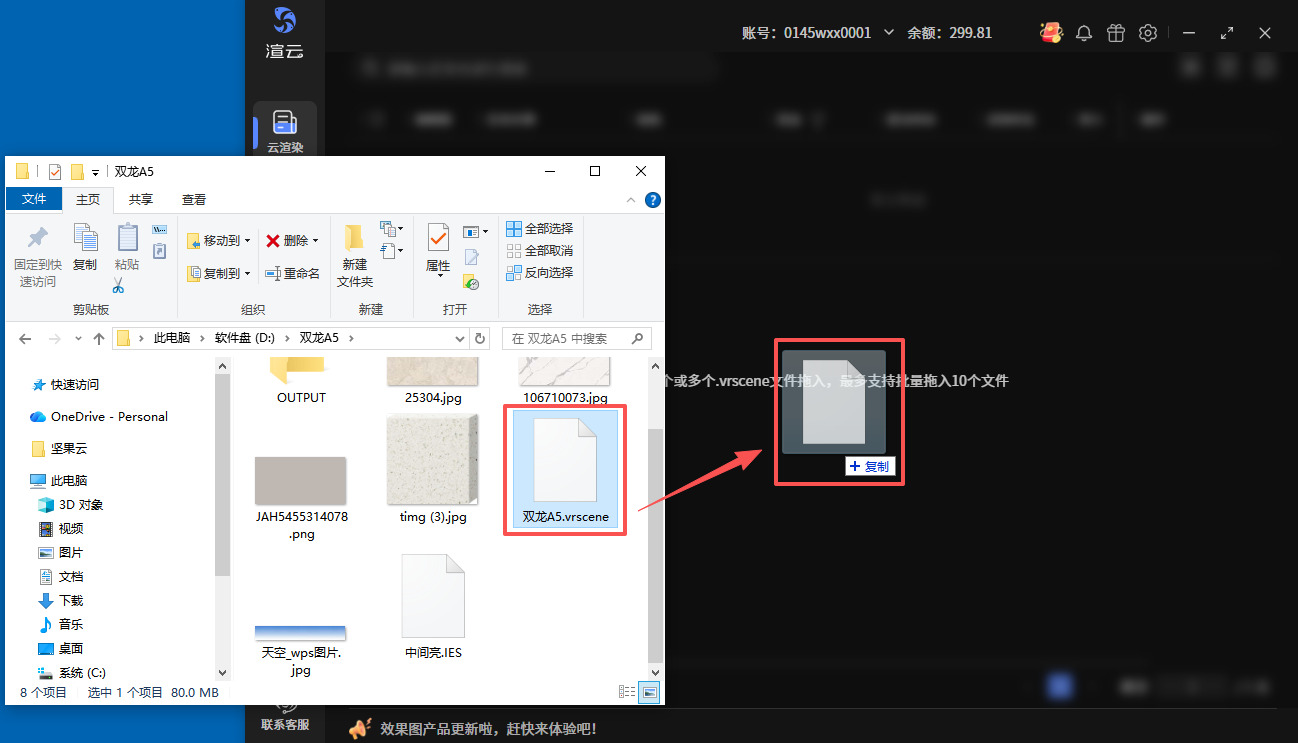Open the 云渲染 sidebar panel
The height and width of the screenshot is (743, 1298).
click(284, 131)
